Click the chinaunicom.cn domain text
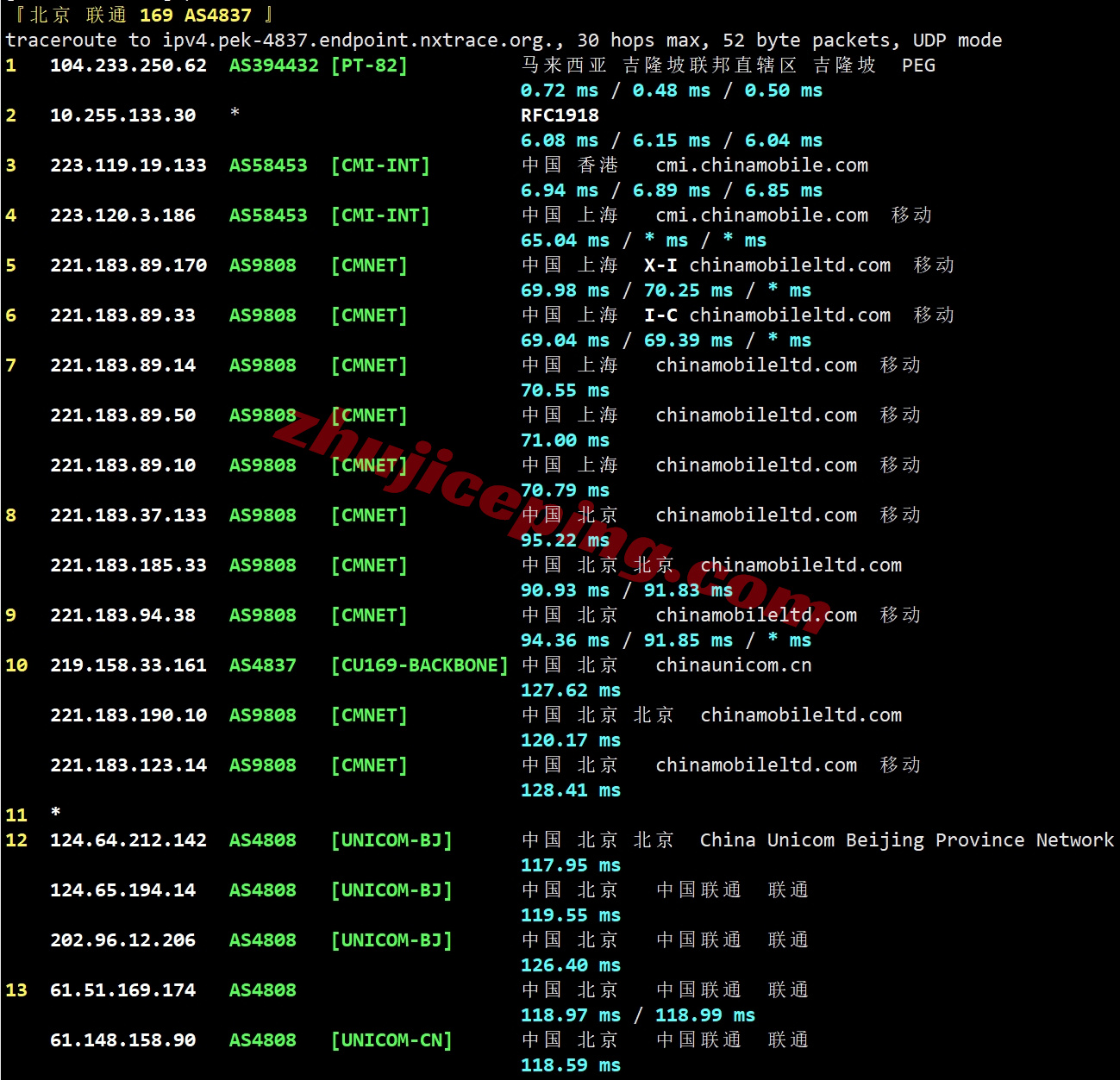The image size is (1120, 1080). click(734, 665)
